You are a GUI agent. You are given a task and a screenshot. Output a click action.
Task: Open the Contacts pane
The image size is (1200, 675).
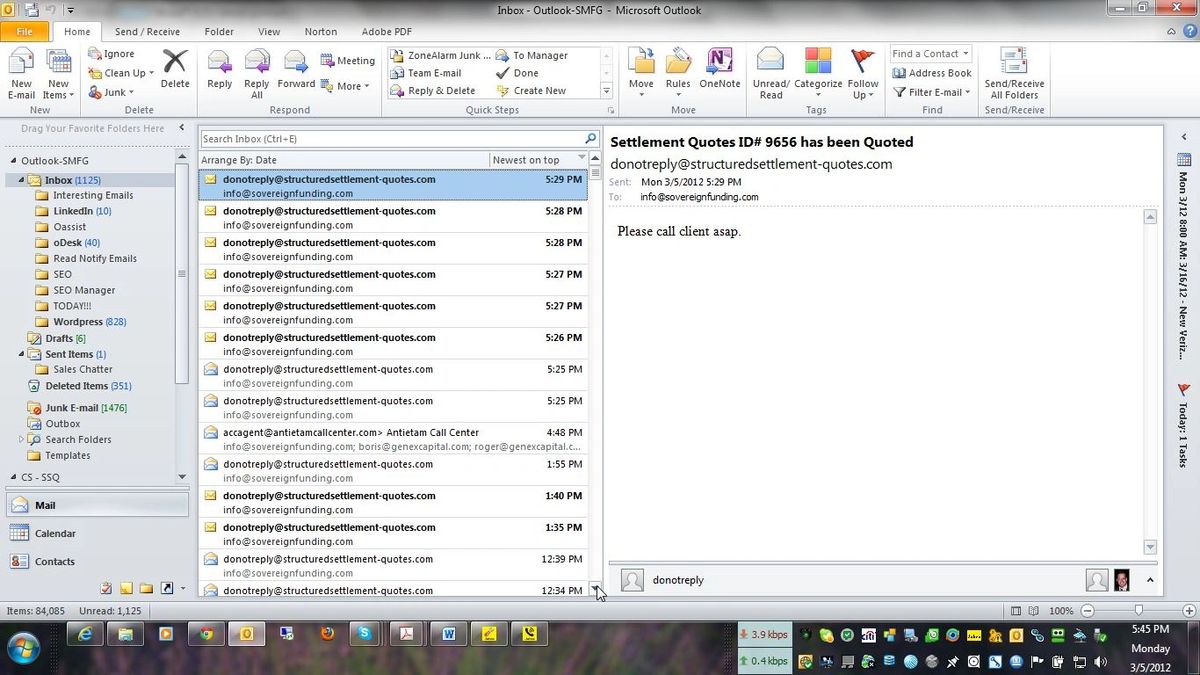tap(55, 562)
